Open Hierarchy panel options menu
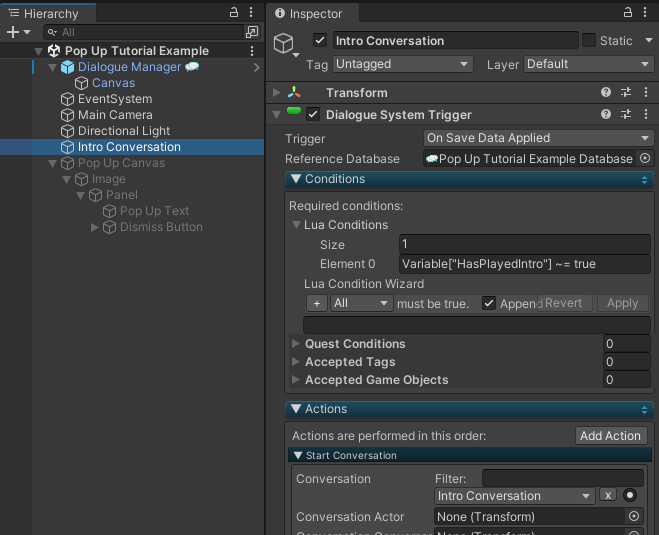 point(251,13)
